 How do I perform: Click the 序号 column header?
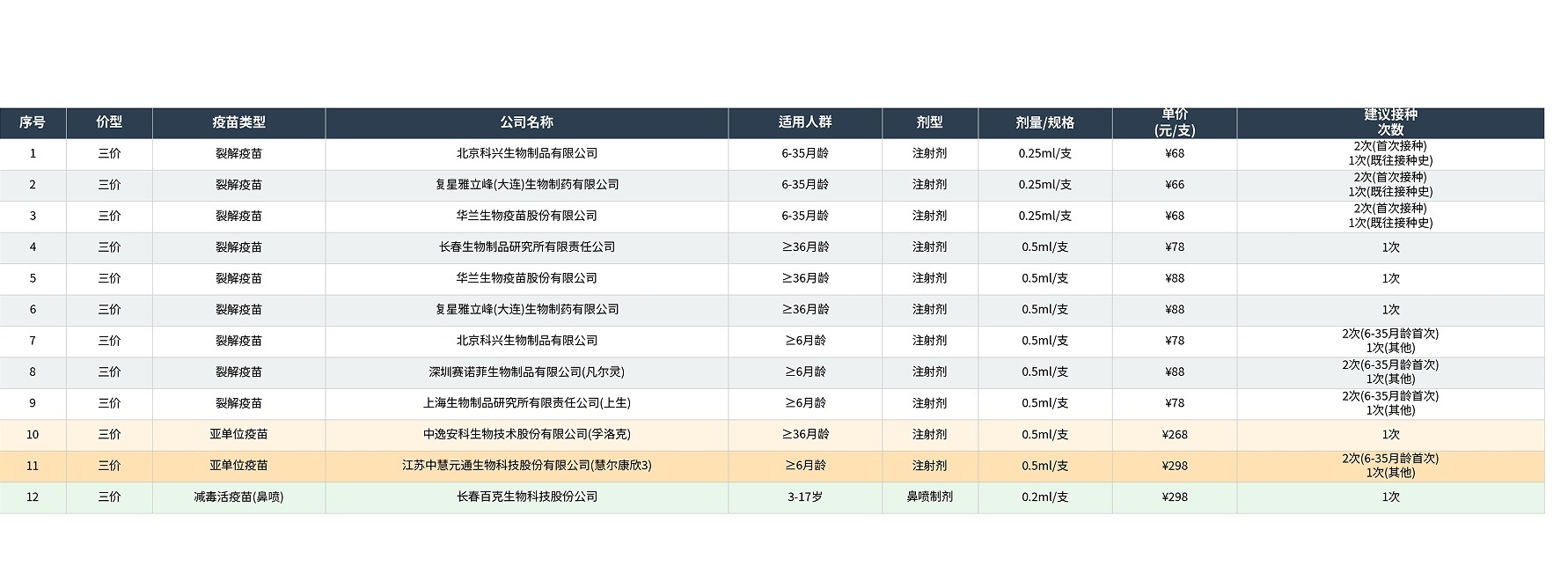tap(33, 123)
